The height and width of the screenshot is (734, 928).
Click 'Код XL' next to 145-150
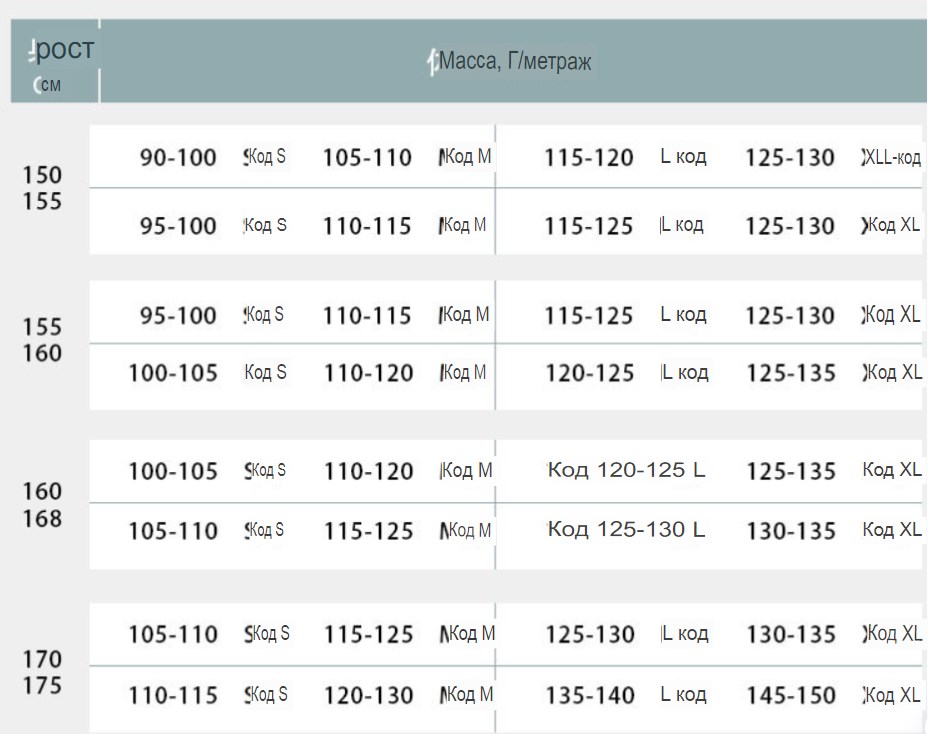(x=892, y=694)
